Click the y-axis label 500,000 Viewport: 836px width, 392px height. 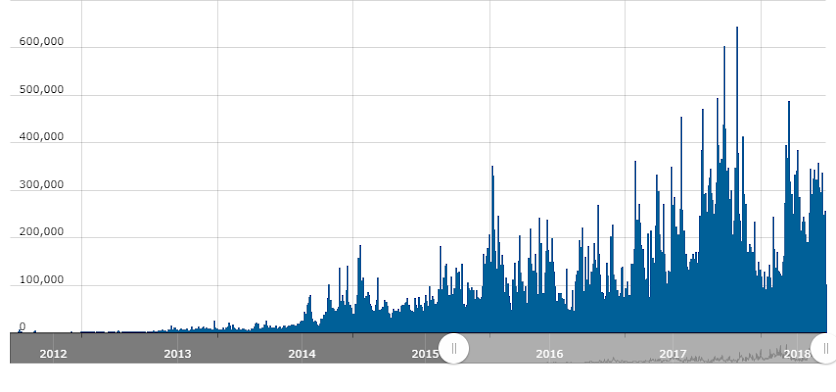[41, 89]
